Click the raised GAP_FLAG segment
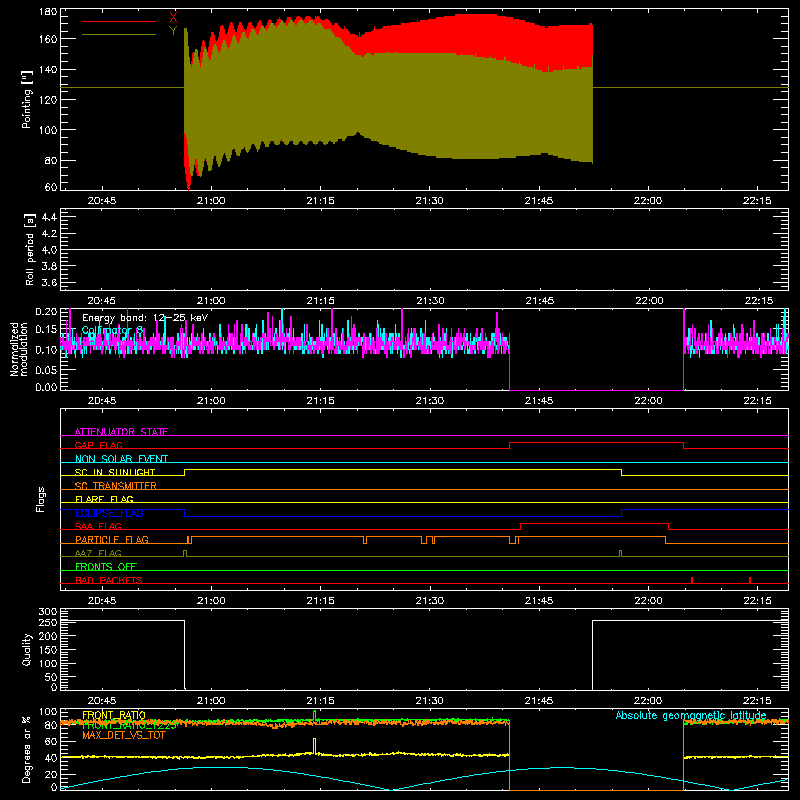800x800 pixels. click(x=596, y=442)
